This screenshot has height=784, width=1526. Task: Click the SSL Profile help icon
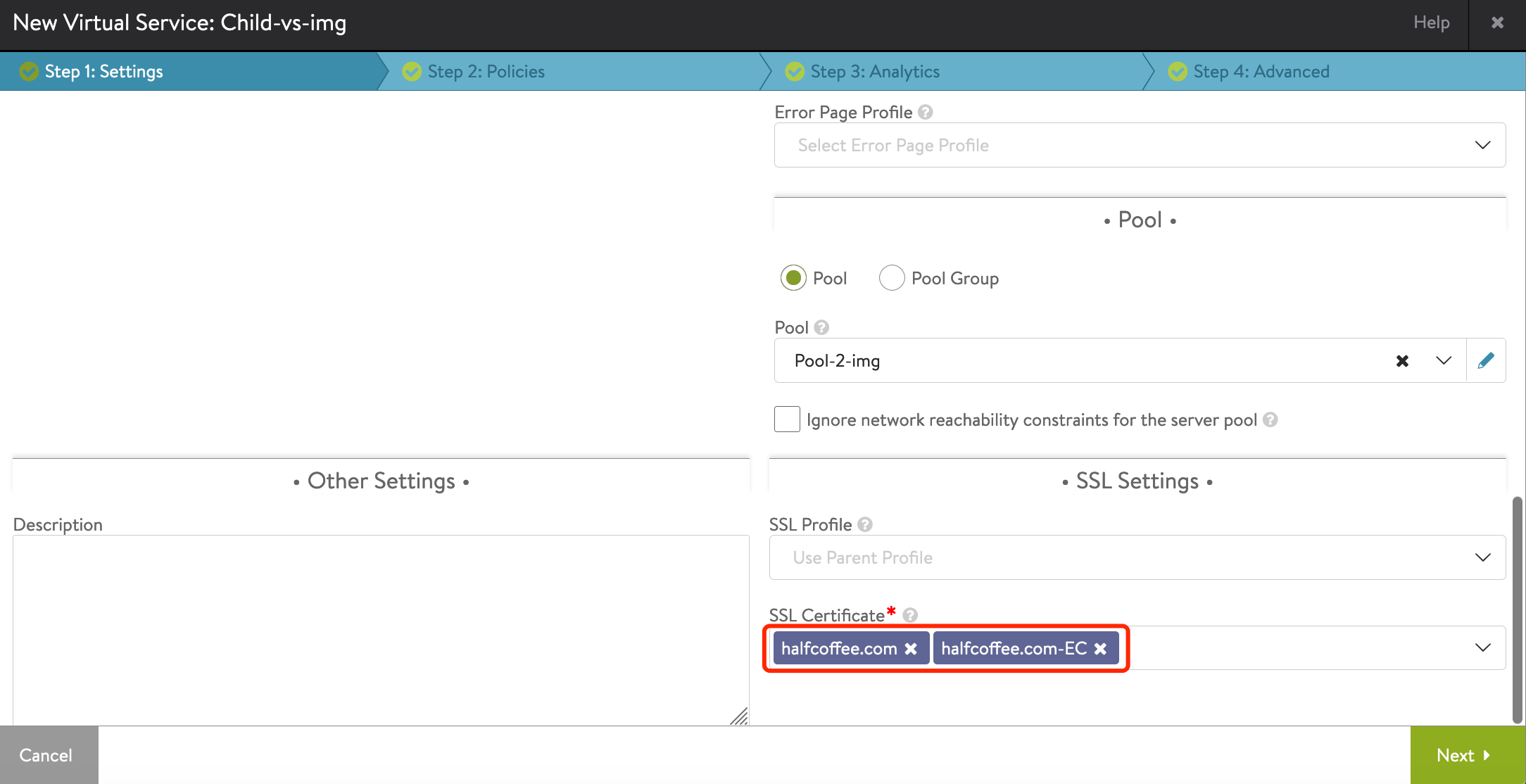coord(865,524)
